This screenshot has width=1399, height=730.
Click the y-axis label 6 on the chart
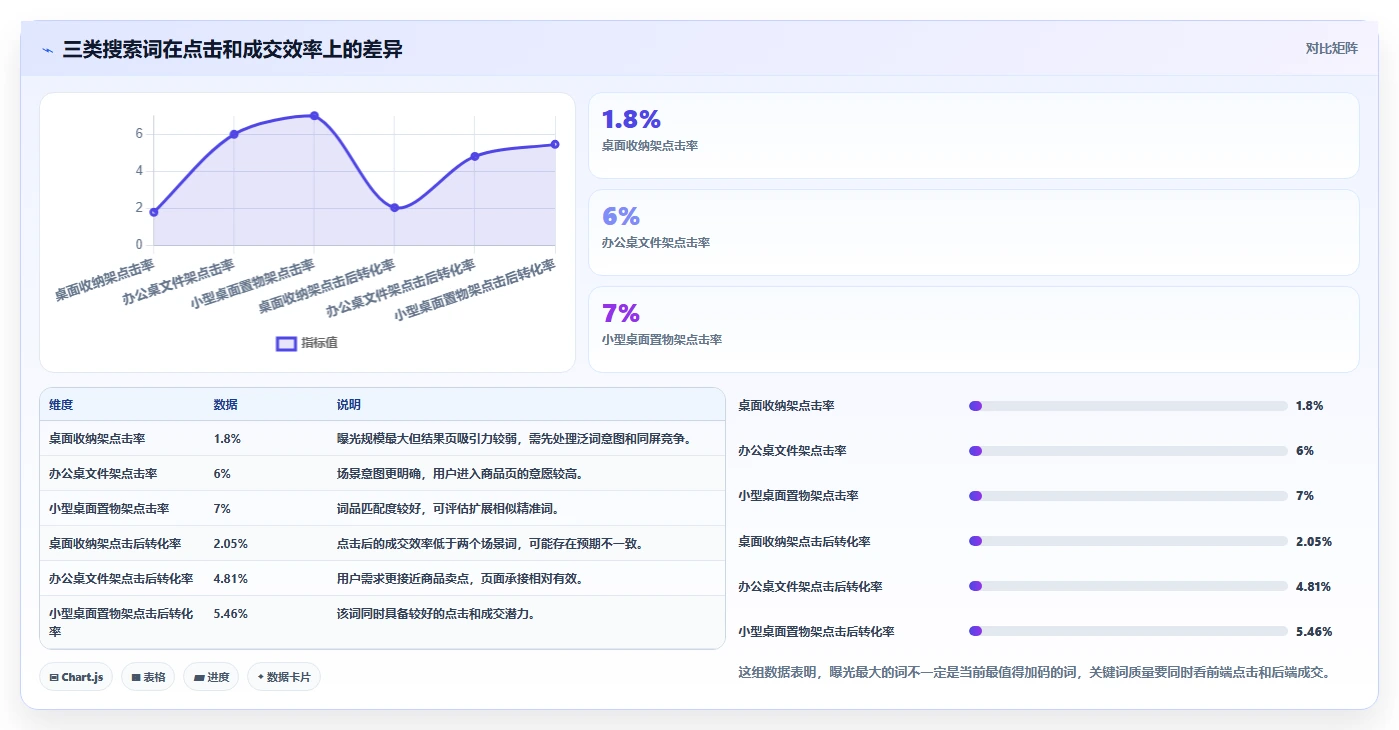pos(140,134)
